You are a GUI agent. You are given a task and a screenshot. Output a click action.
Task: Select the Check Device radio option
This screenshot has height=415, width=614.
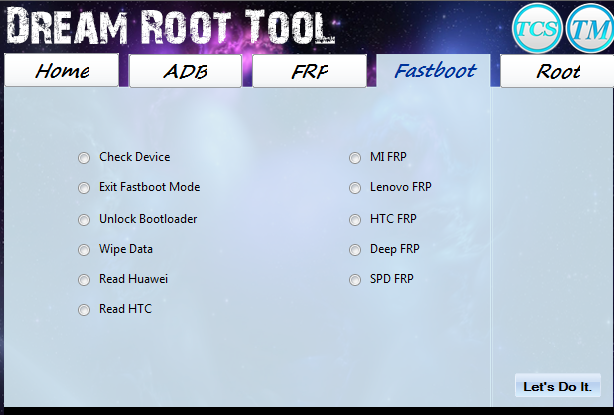pos(84,158)
